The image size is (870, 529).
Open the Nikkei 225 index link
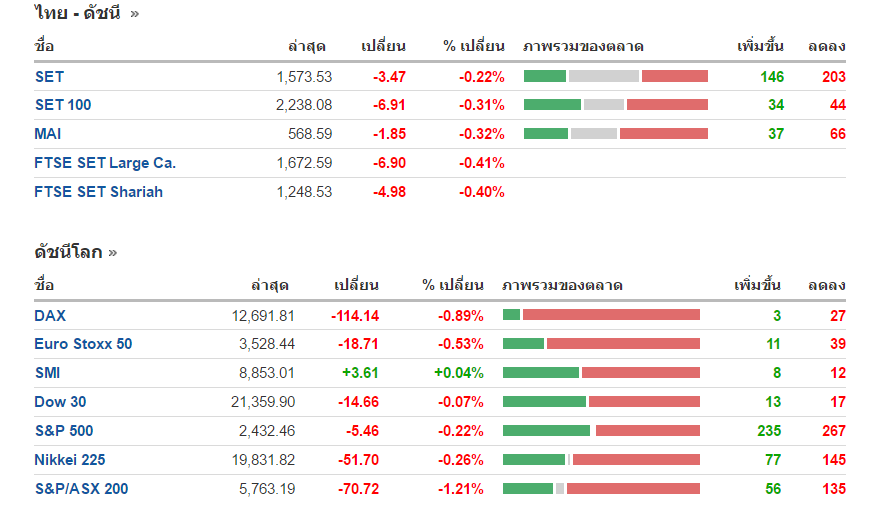(x=69, y=460)
